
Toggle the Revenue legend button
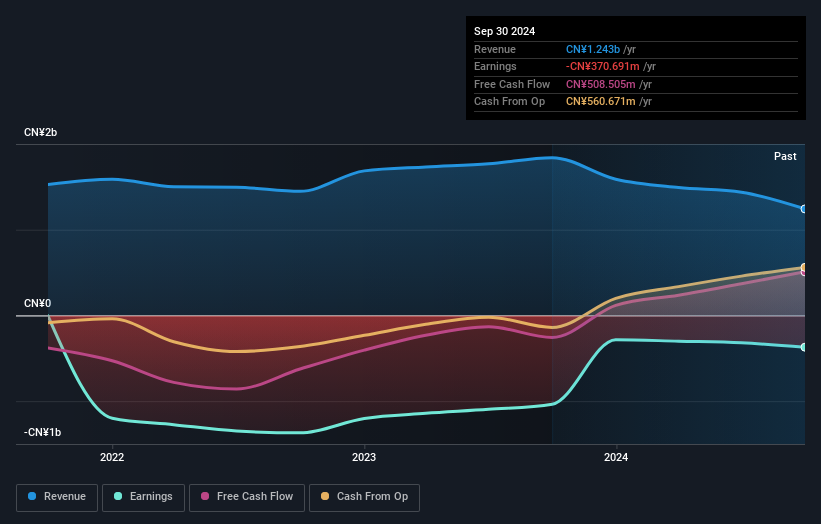tap(57, 497)
